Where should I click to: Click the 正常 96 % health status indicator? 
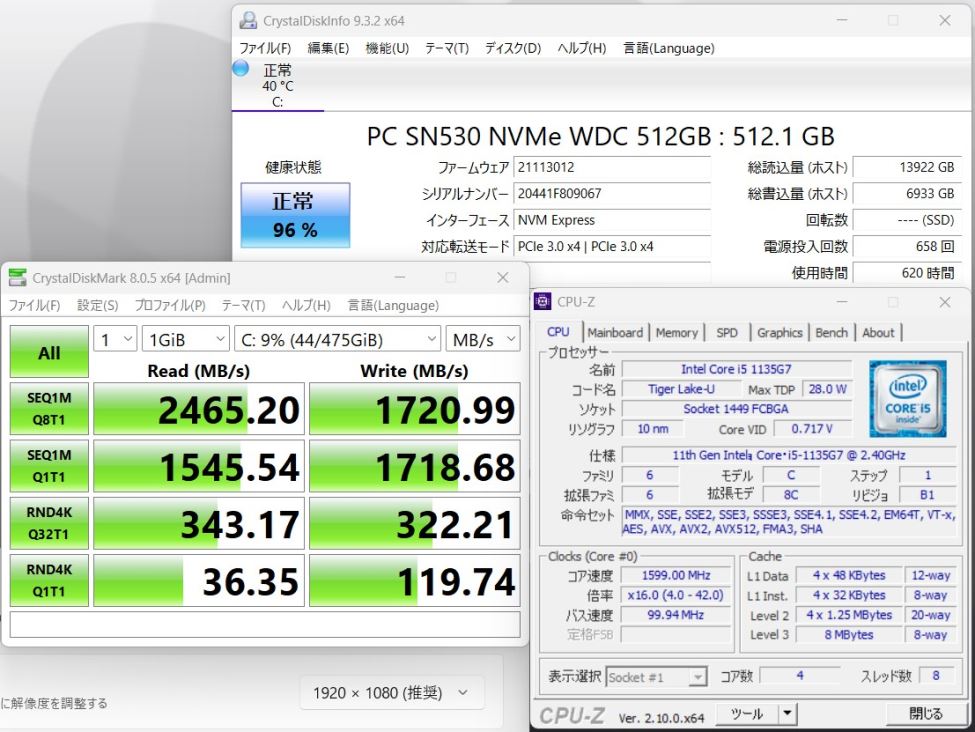[294, 213]
